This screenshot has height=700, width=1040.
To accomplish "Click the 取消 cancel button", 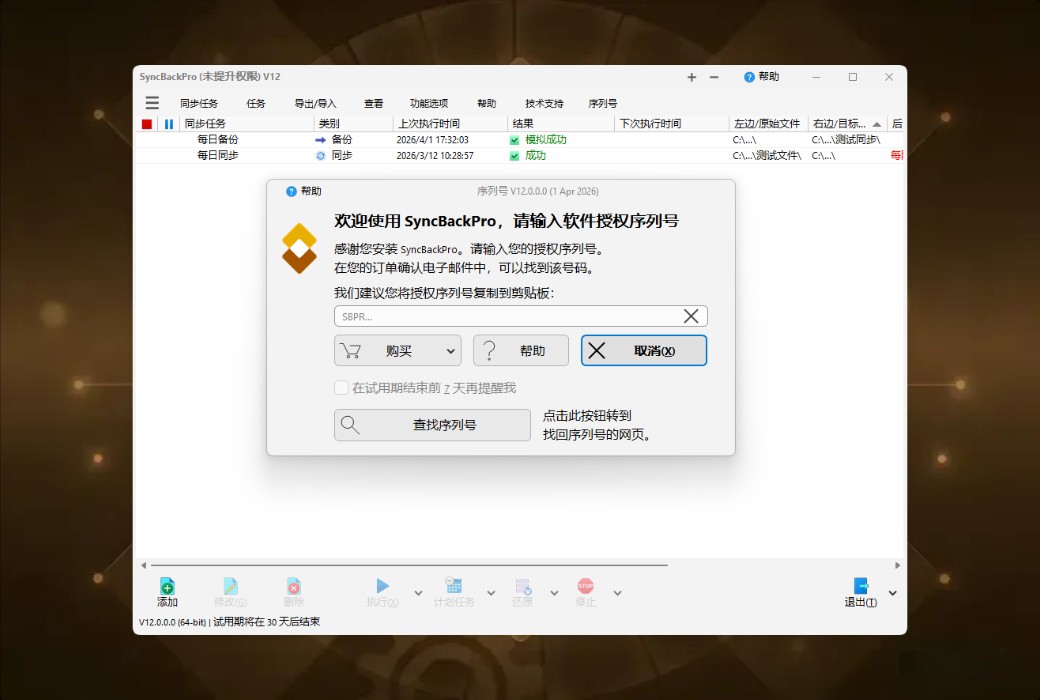I will coord(643,350).
